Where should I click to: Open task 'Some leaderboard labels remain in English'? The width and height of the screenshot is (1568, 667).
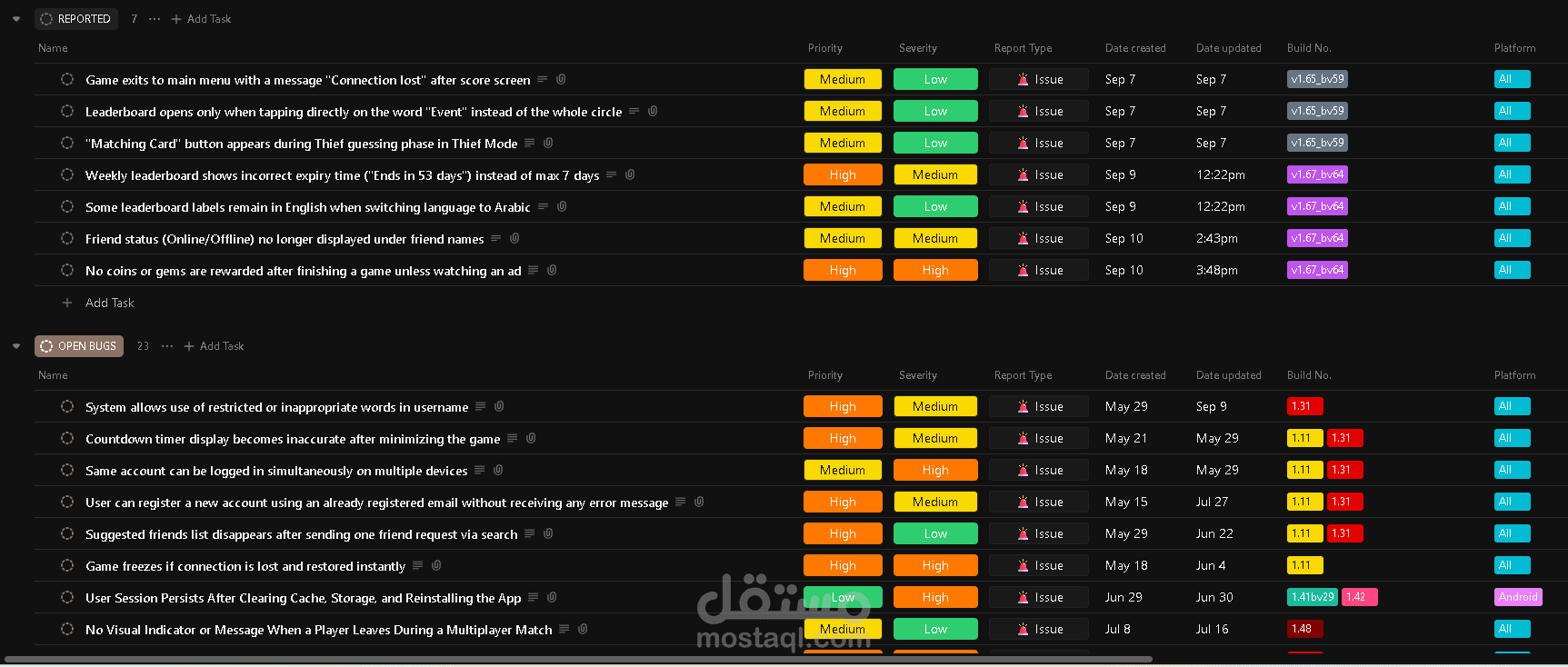pyautogui.click(x=308, y=207)
